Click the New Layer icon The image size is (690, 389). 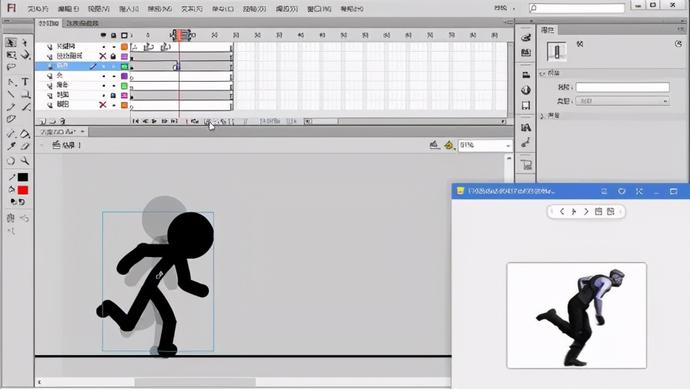pyautogui.click(x=43, y=121)
